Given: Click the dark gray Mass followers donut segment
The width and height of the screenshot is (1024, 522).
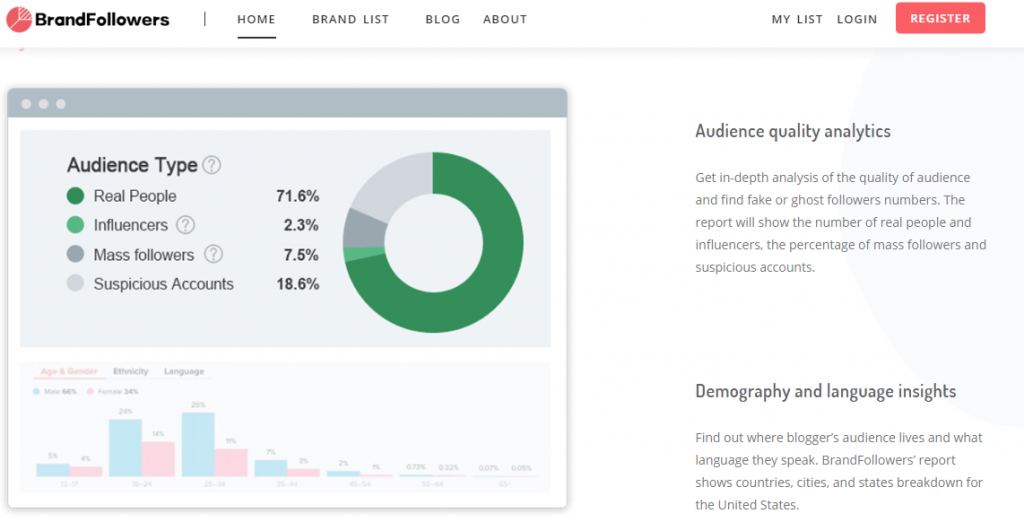Looking at the screenshot, I should click(363, 230).
